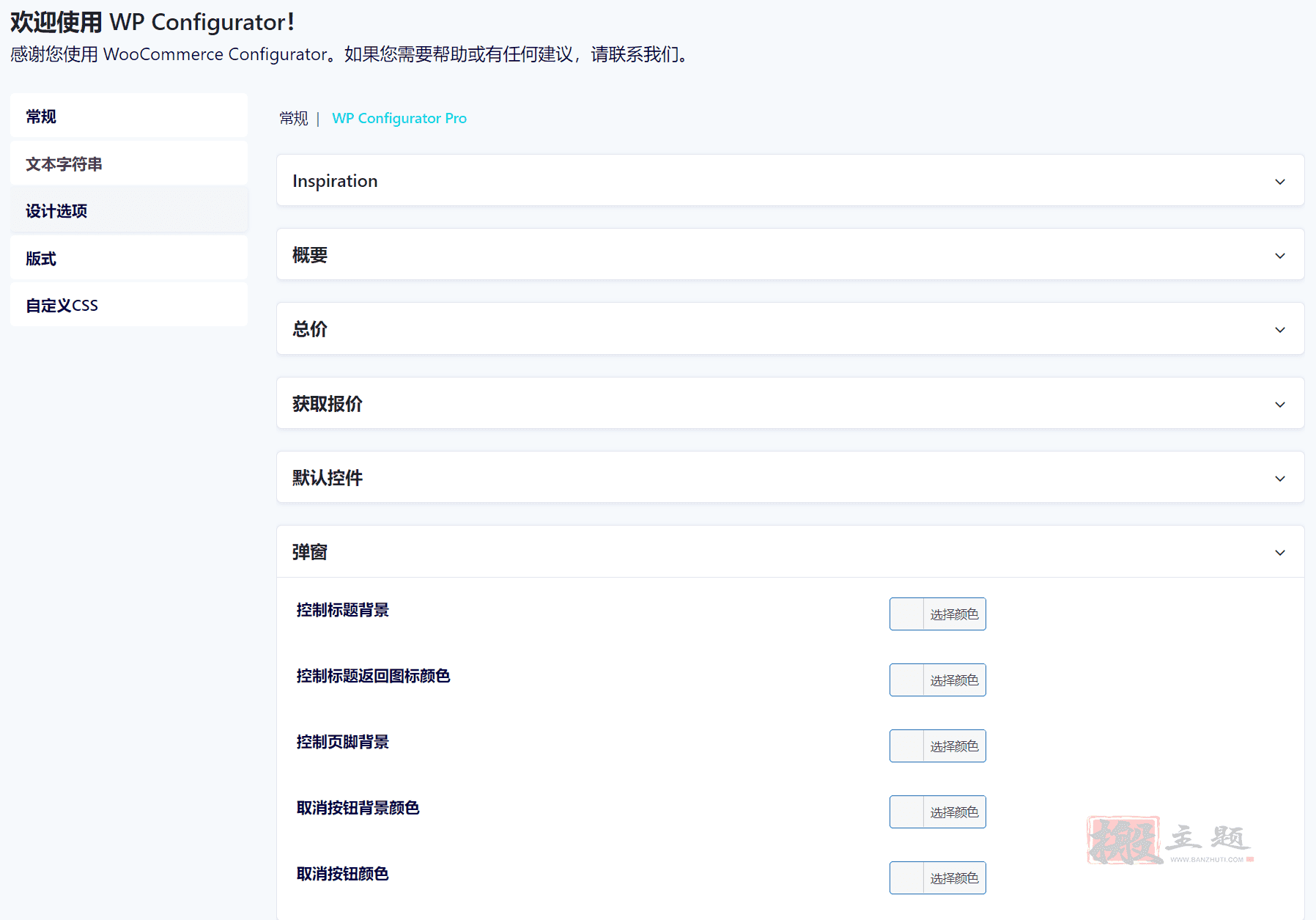Image resolution: width=1316 pixels, height=920 pixels.
Task: Click the Inspiration panel title
Action: pos(335,181)
